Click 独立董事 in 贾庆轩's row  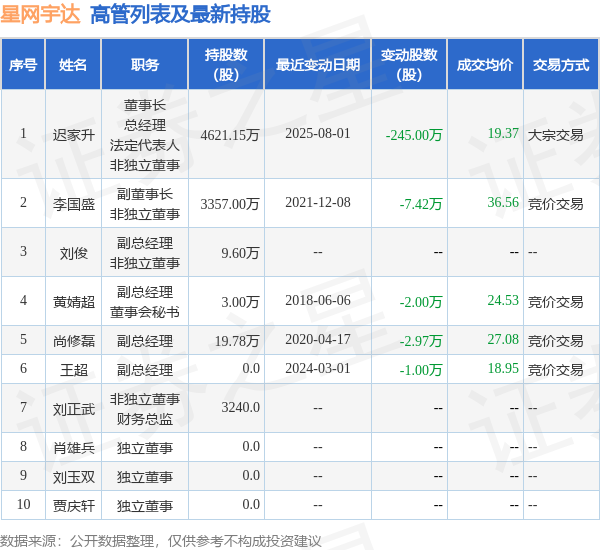tap(145, 506)
